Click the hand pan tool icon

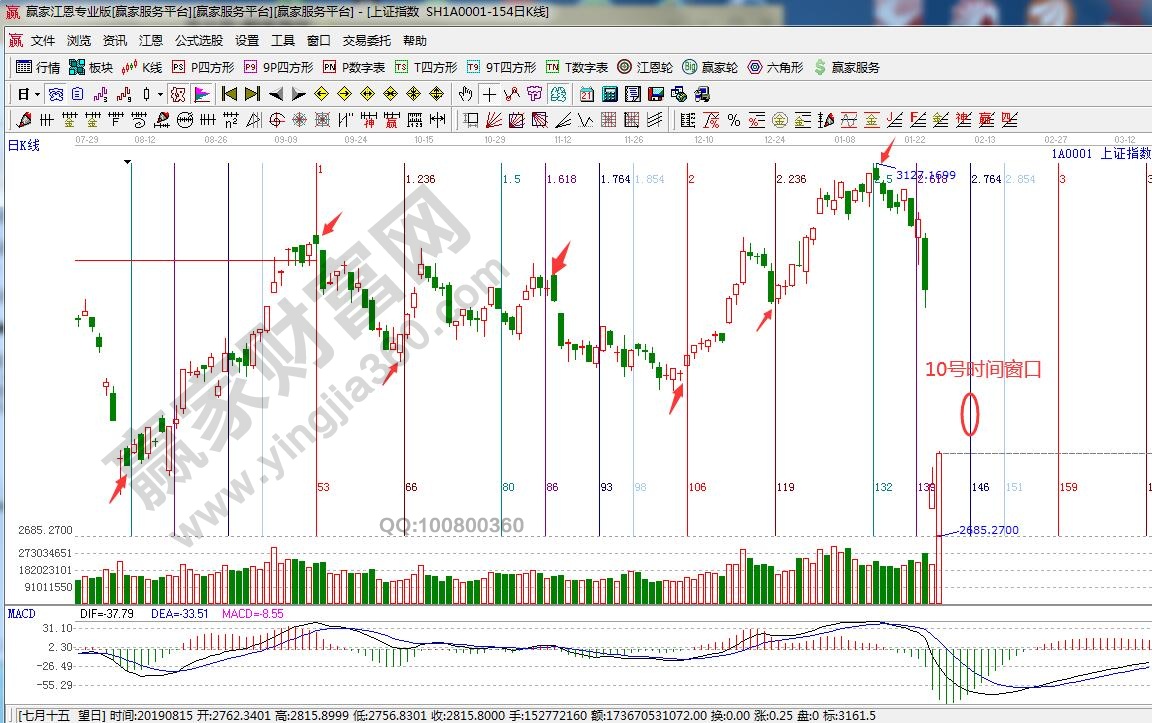[465, 94]
